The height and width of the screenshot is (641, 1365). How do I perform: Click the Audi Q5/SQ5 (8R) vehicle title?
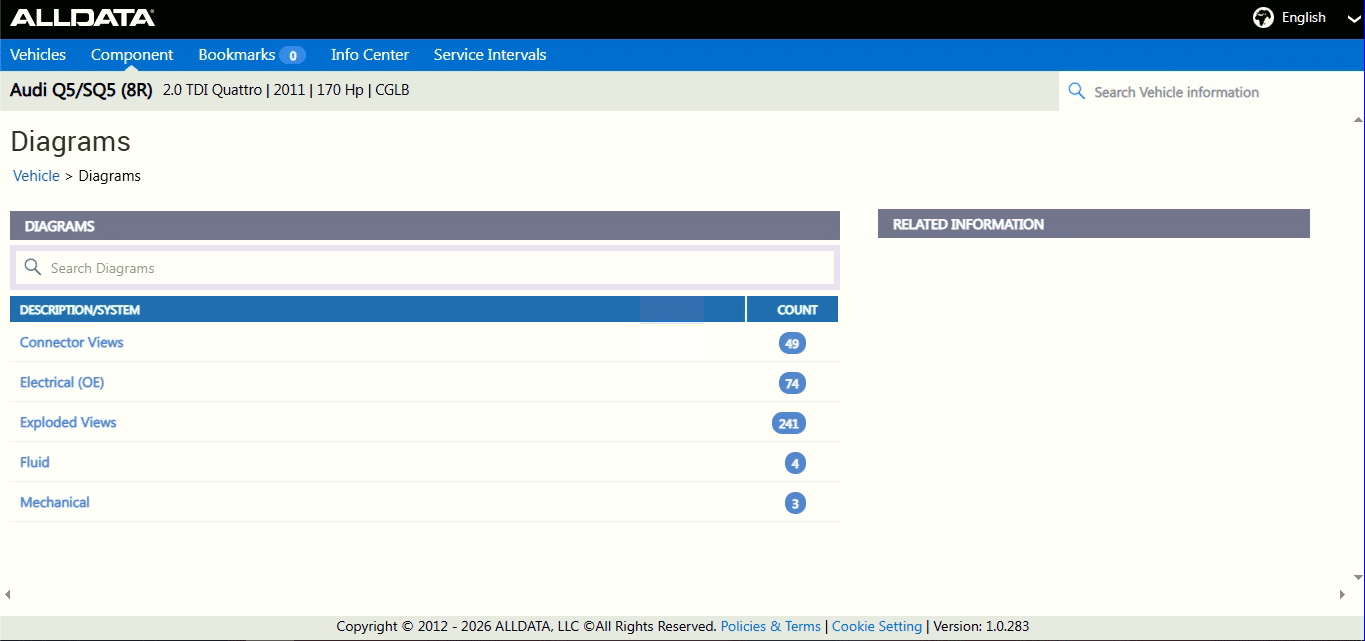pyautogui.click(x=81, y=90)
